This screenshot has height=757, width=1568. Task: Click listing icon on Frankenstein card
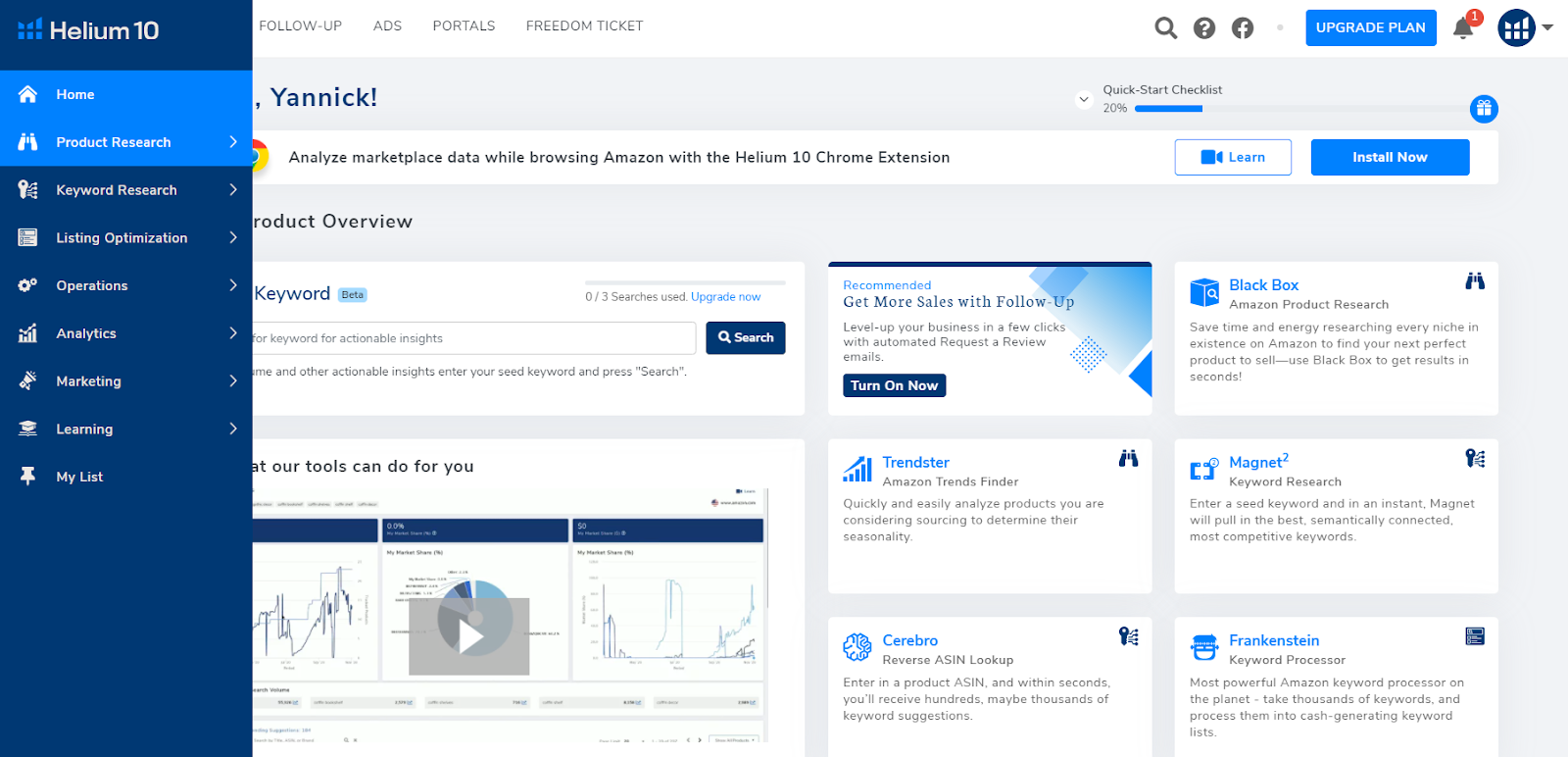[1475, 636]
